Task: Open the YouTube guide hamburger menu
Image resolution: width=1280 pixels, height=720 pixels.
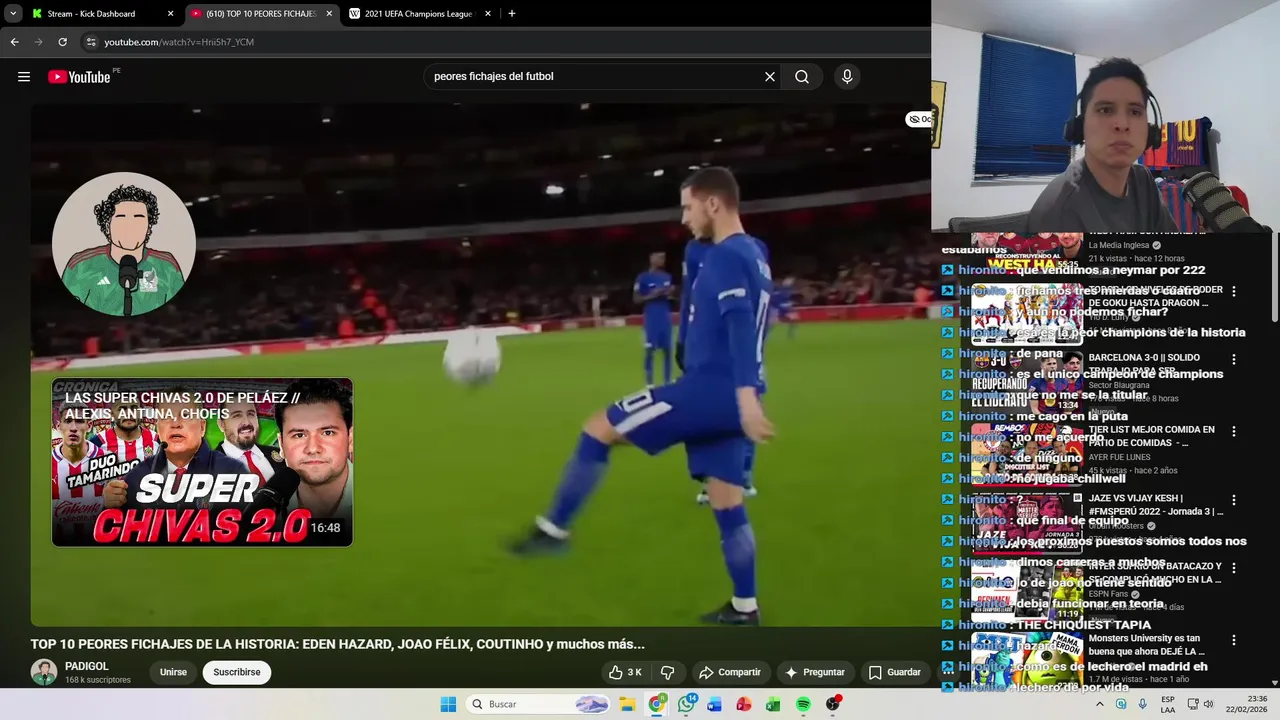Action: pos(24,77)
